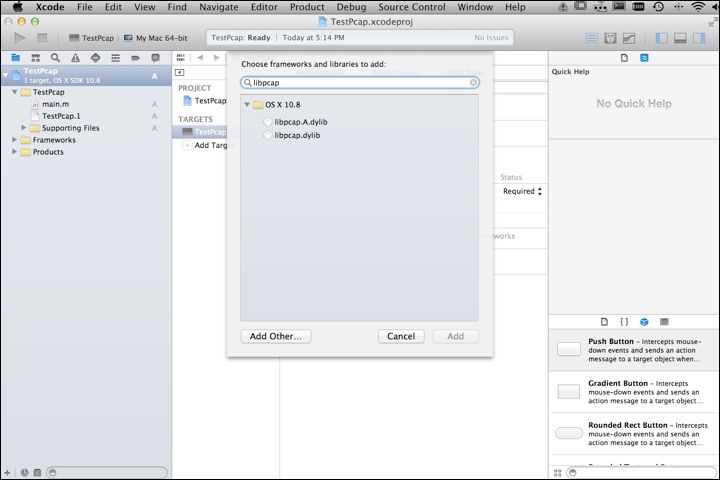Open the Project navigator folder icon
This screenshot has width=720, height=480.
coord(16,58)
